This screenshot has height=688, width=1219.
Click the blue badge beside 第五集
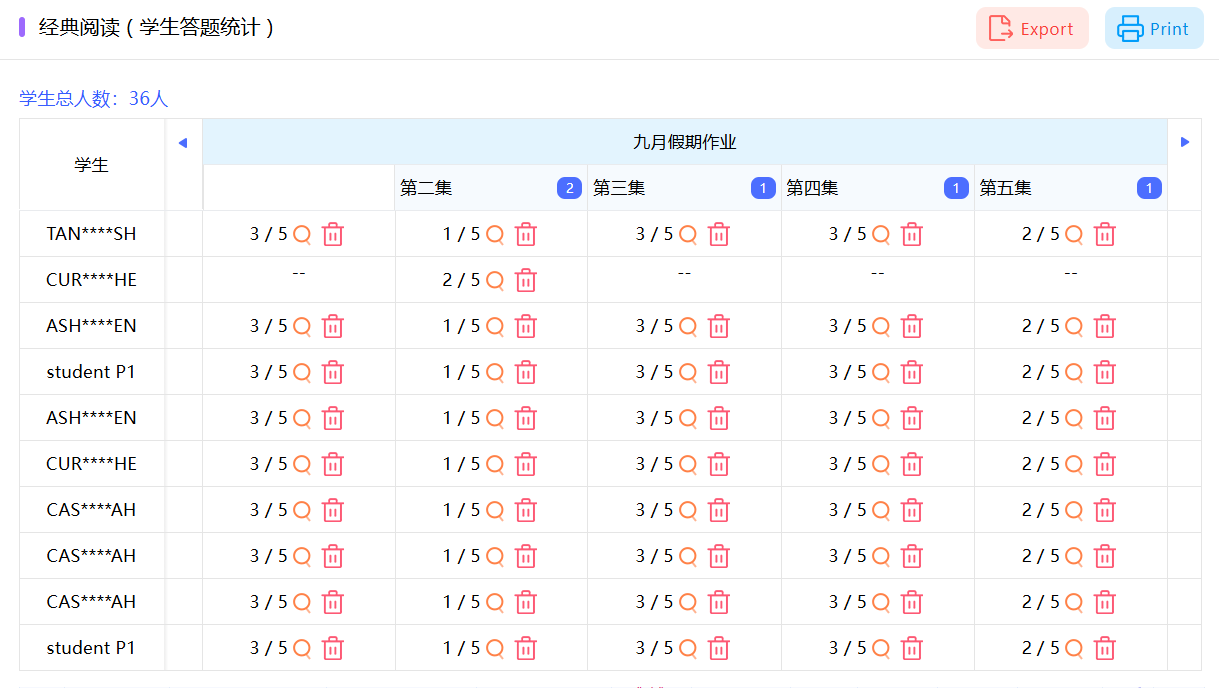tap(1149, 188)
